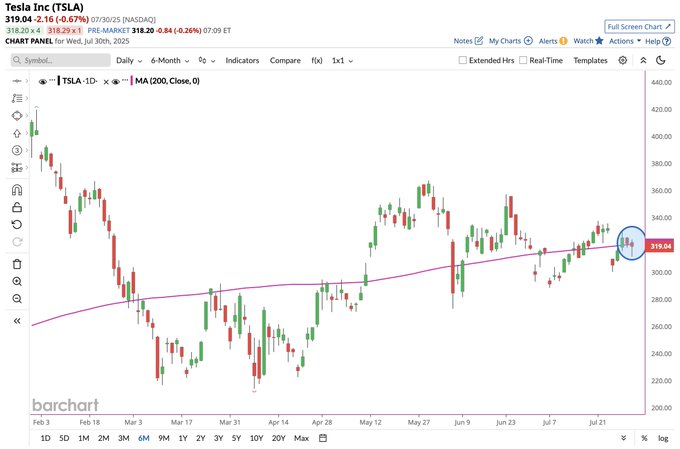Click the unlock drawings padlock icon

pos(17,207)
